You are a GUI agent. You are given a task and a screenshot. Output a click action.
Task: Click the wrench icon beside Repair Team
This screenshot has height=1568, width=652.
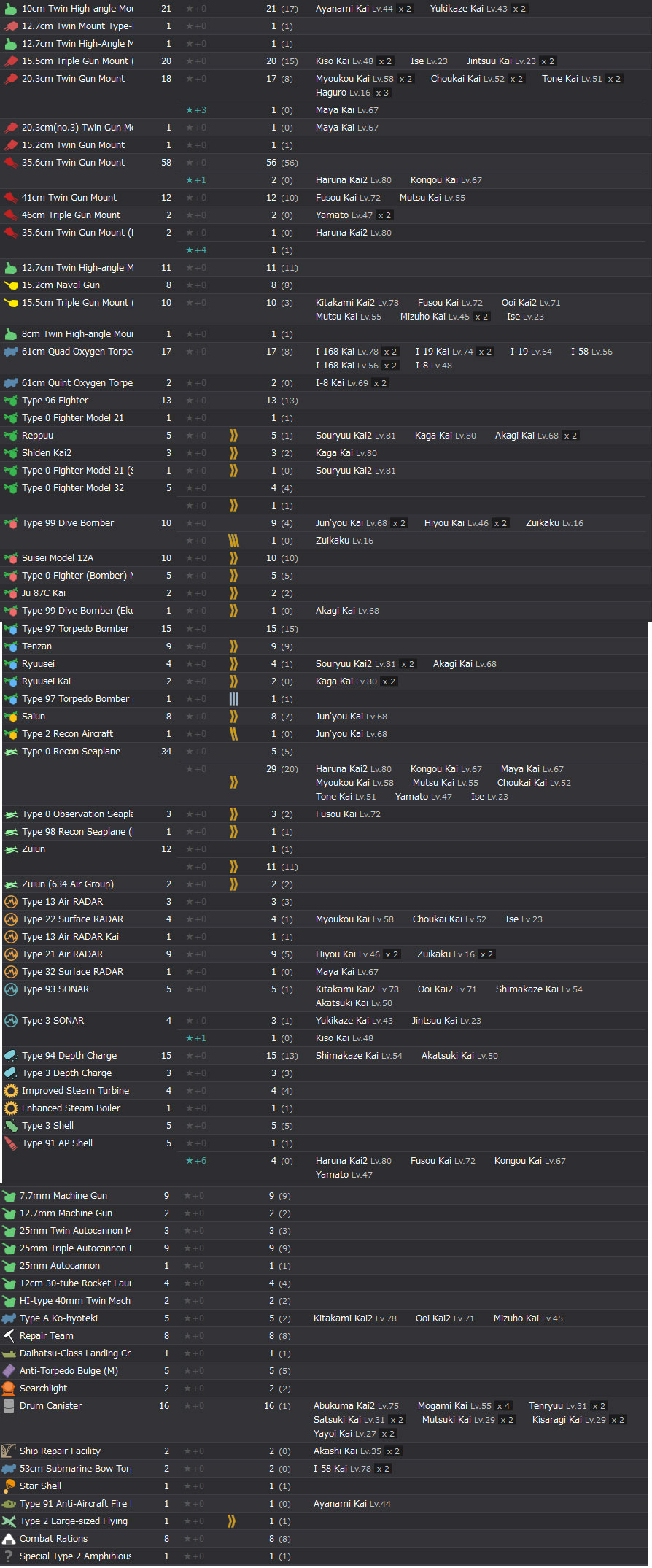(9, 1336)
